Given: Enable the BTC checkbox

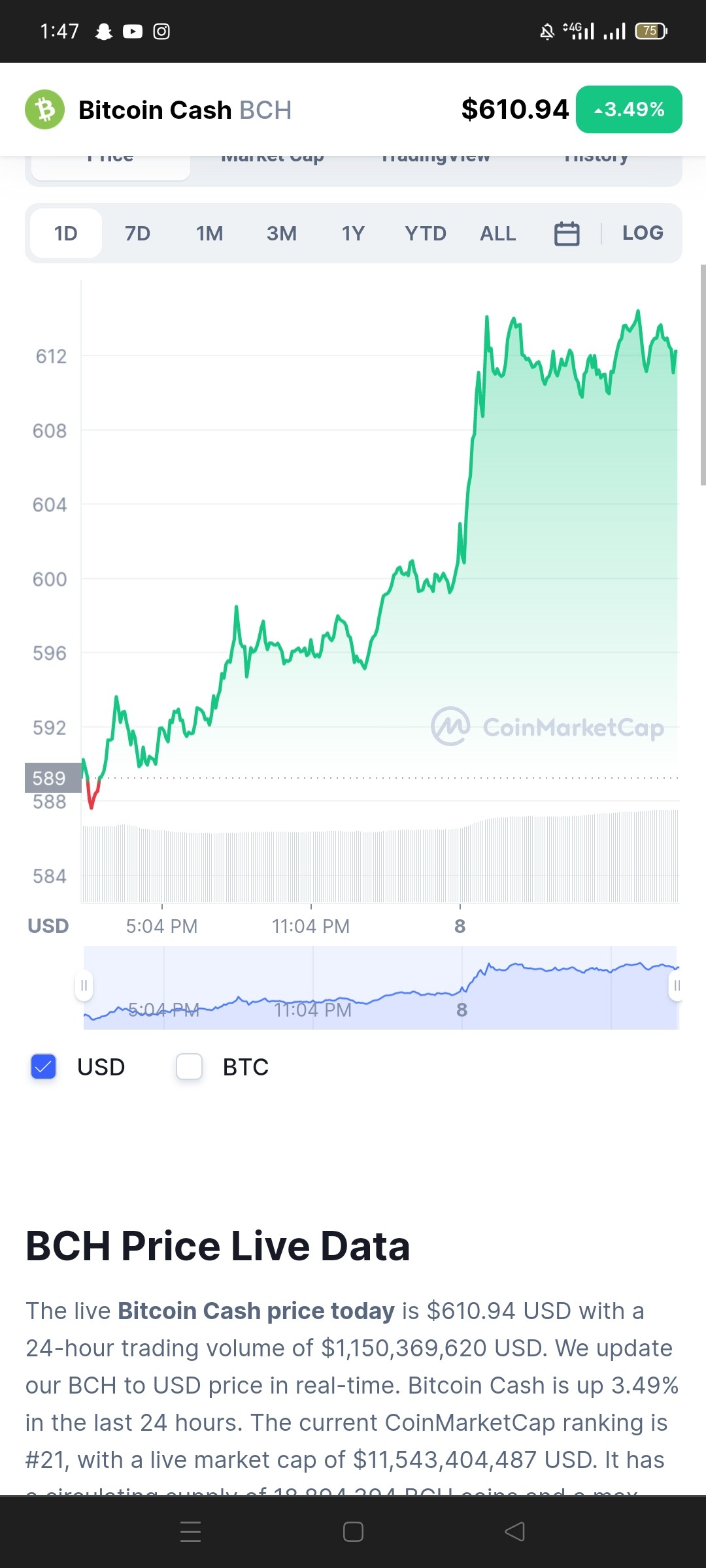Looking at the screenshot, I should click(x=190, y=1066).
